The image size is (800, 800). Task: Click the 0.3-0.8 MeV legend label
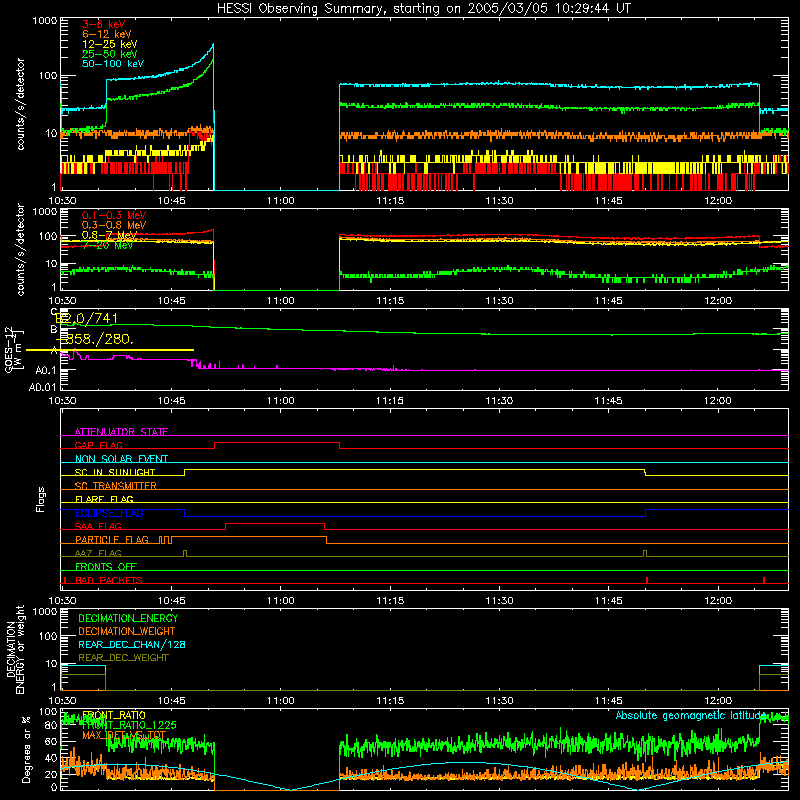point(114,225)
